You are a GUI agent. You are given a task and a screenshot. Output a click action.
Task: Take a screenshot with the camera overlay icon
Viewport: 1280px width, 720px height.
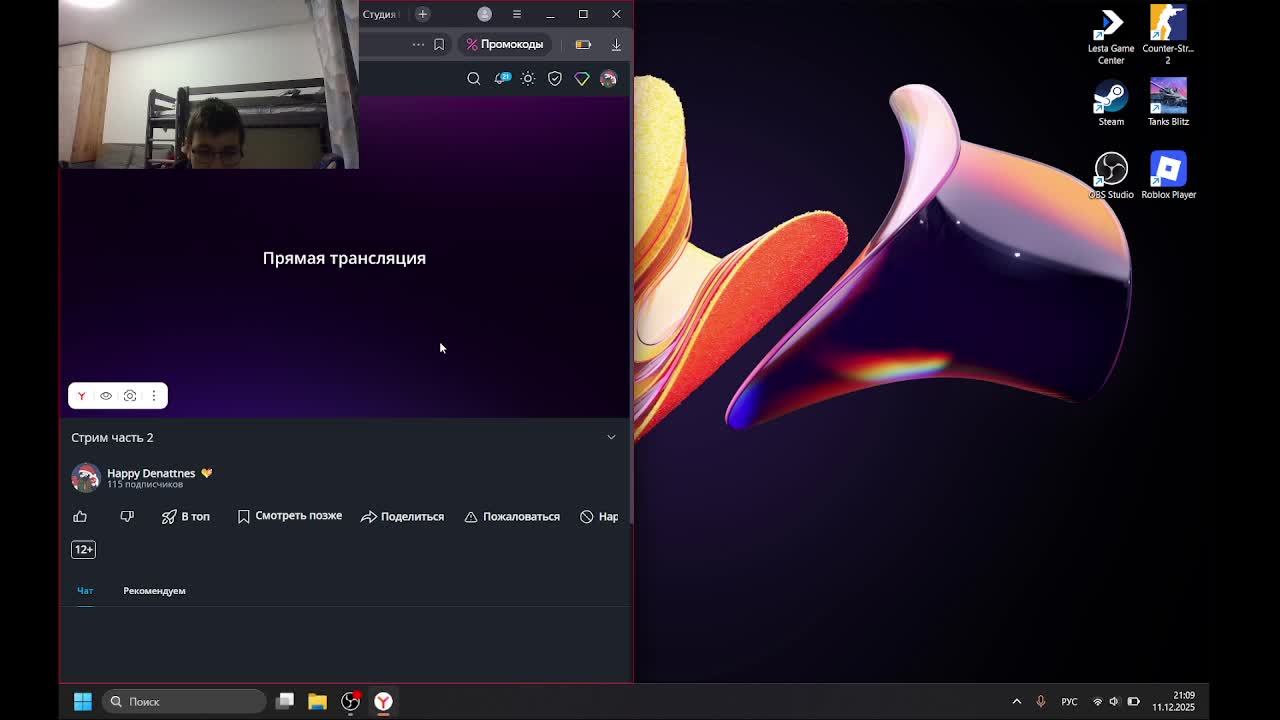click(x=130, y=396)
